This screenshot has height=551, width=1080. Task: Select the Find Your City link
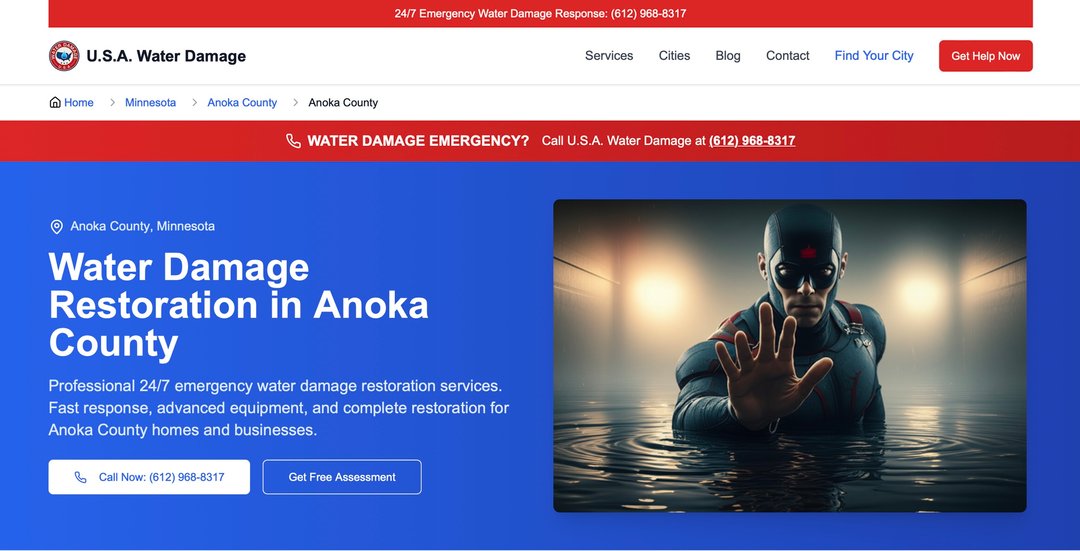click(874, 56)
